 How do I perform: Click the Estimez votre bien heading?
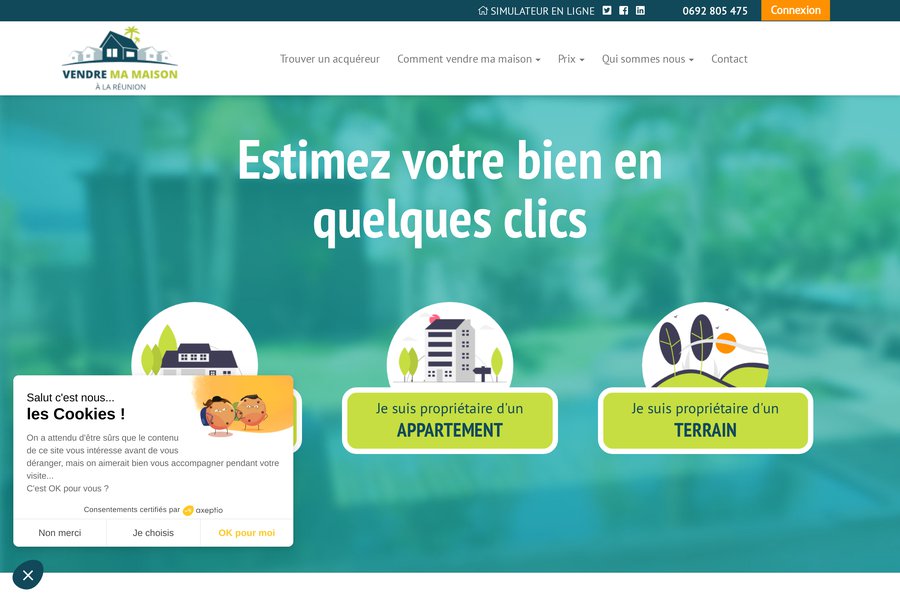click(x=450, y=190)
